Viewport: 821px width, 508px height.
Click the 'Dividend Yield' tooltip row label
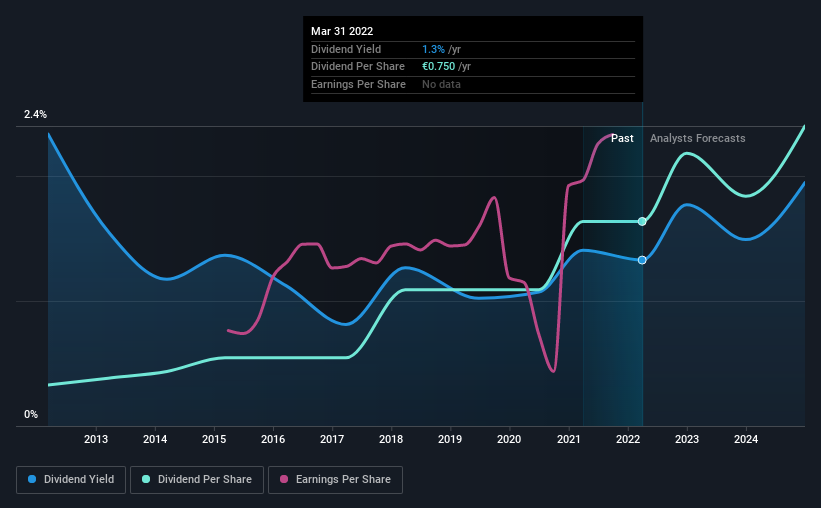click(346, 49)
